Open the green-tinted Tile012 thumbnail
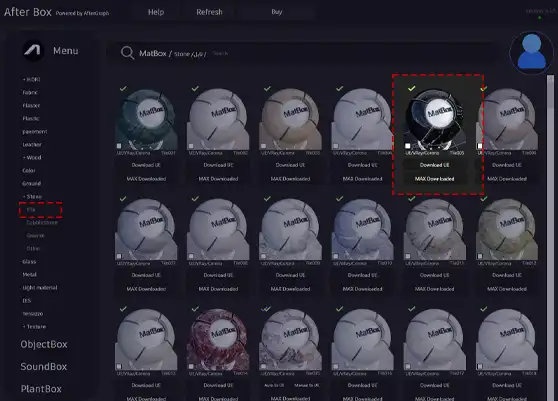Viewport: 558px width, 401px height. point(507,229)
